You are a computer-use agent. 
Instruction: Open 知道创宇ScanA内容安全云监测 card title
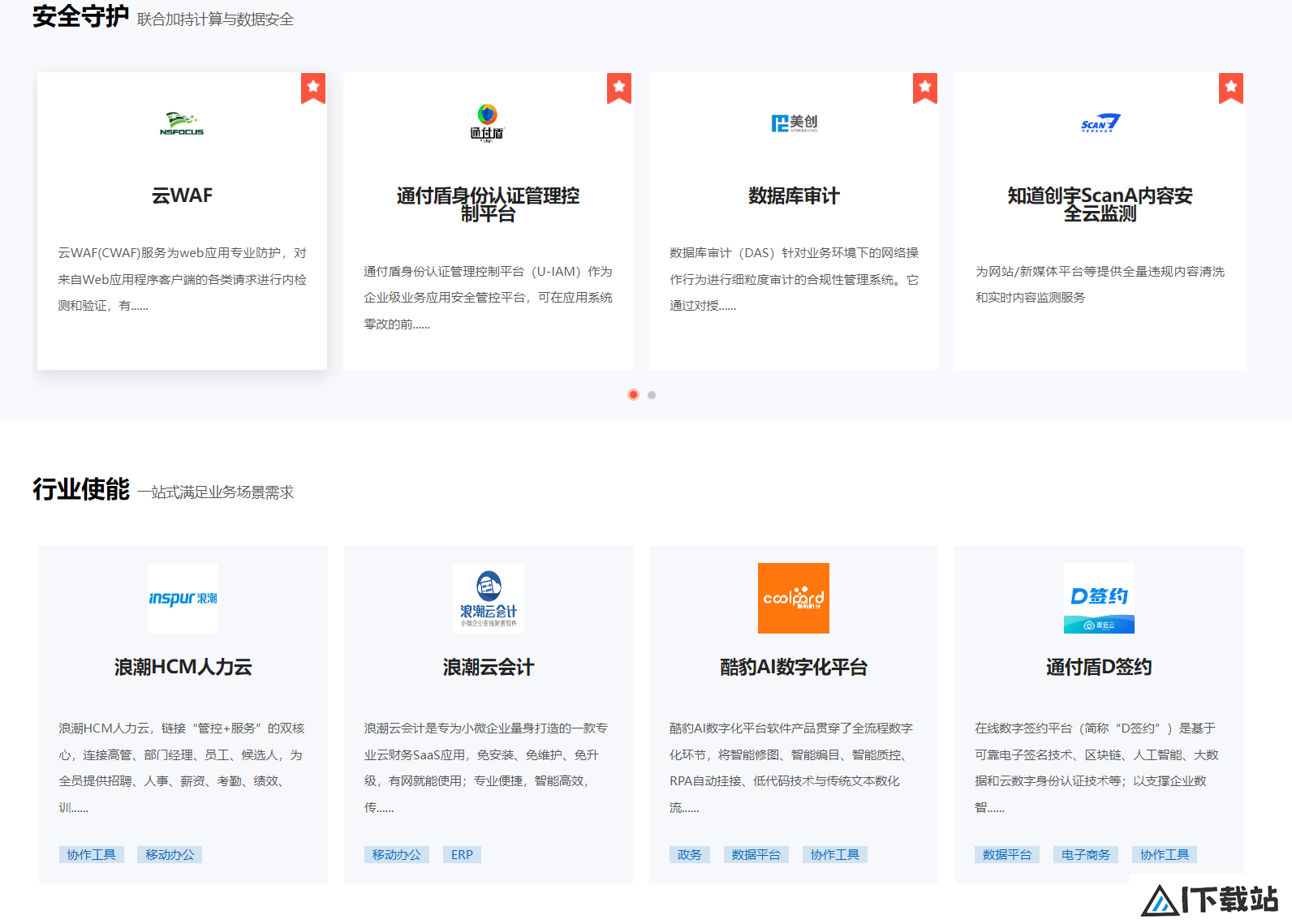1100,204
